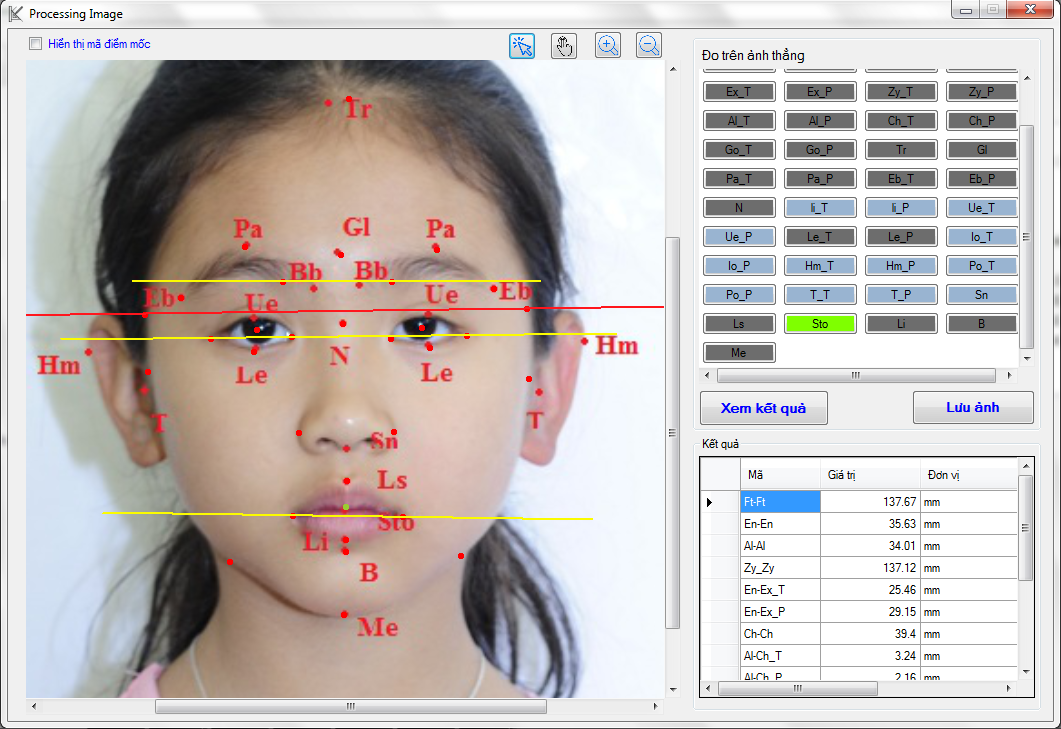The width and height of the screenshot is (1061, 729).
Task: Choose the Tr landmark button
Action: coord(901,150)
